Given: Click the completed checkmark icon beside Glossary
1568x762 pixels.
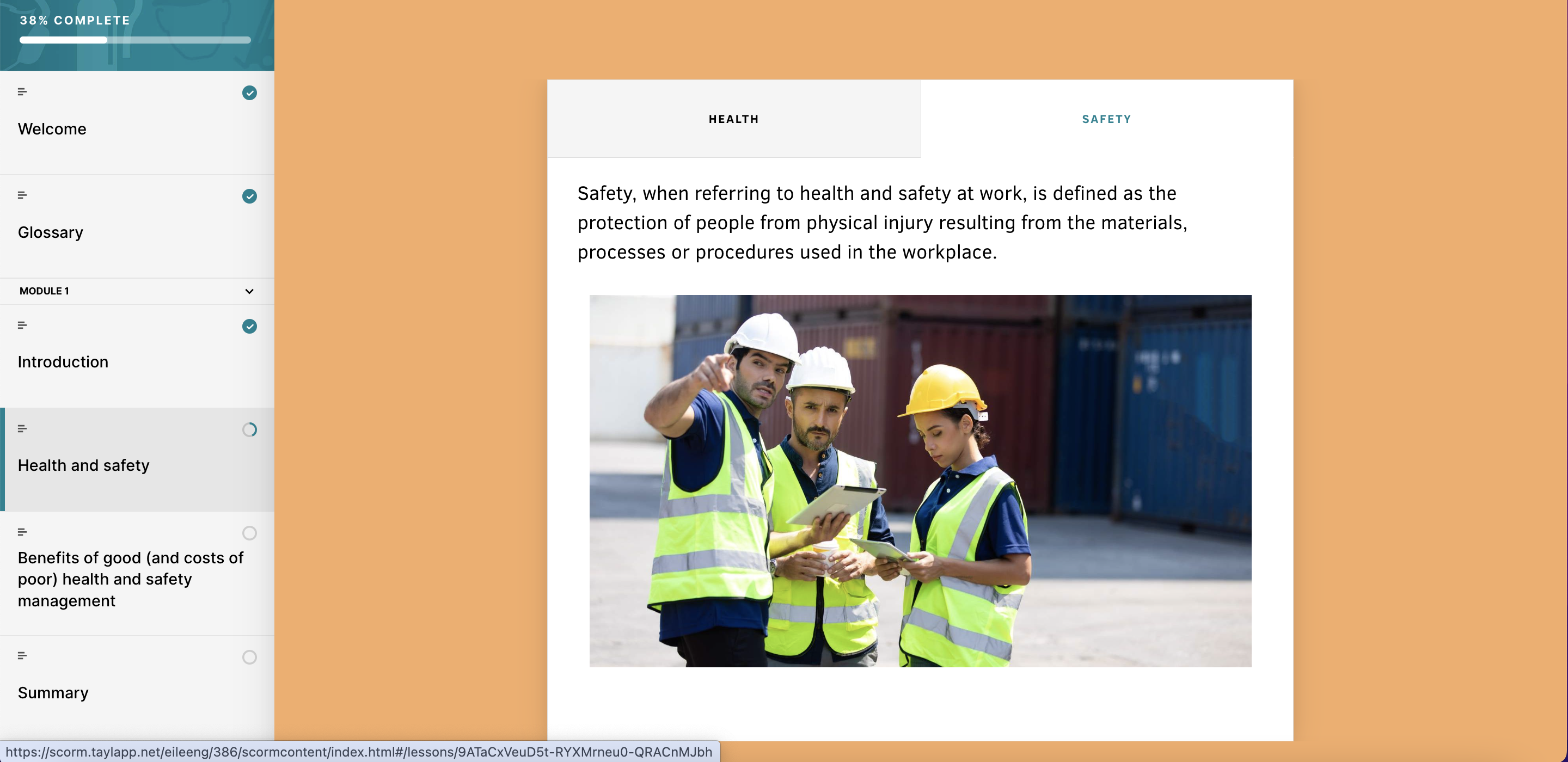Looking at the screenshot, I should [249, 196].
